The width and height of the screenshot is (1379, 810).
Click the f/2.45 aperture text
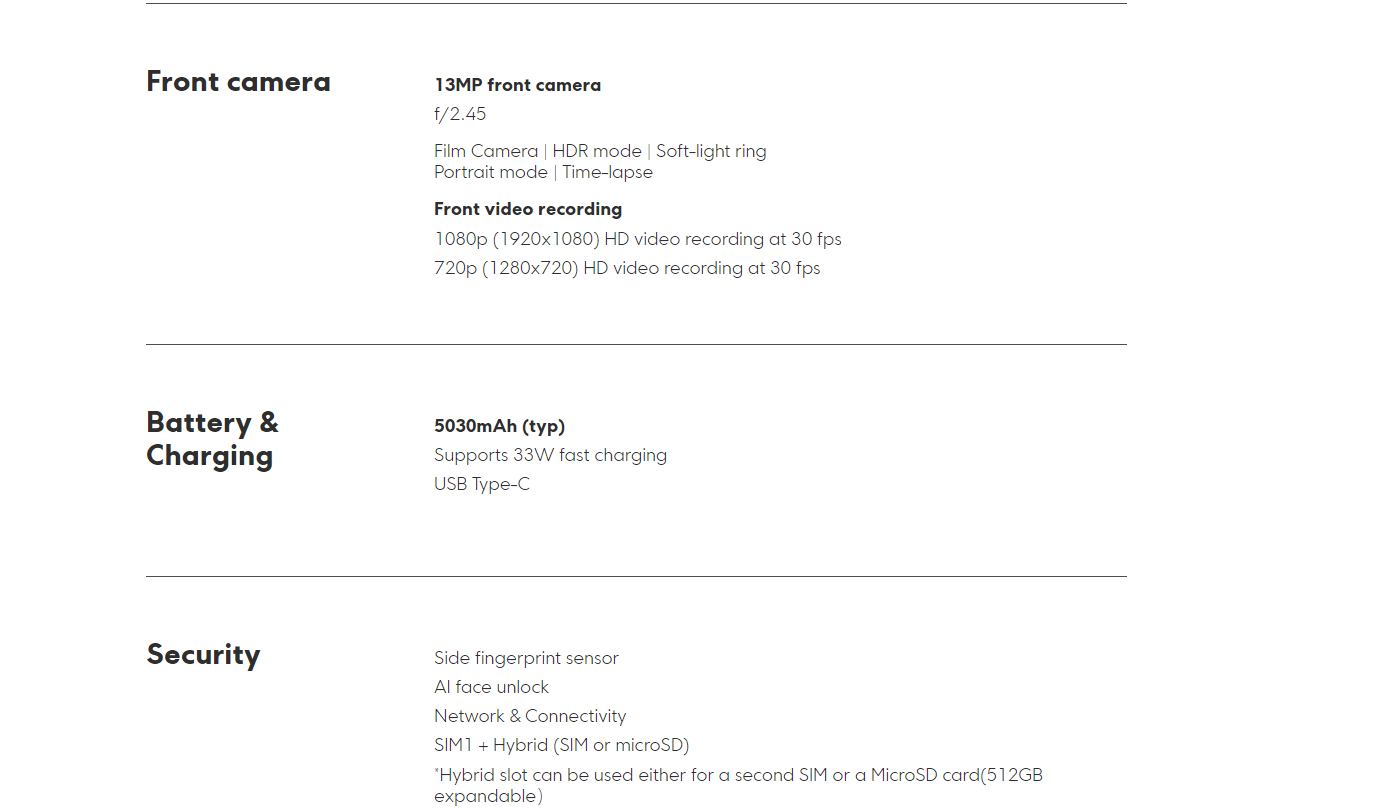(460, 114)
